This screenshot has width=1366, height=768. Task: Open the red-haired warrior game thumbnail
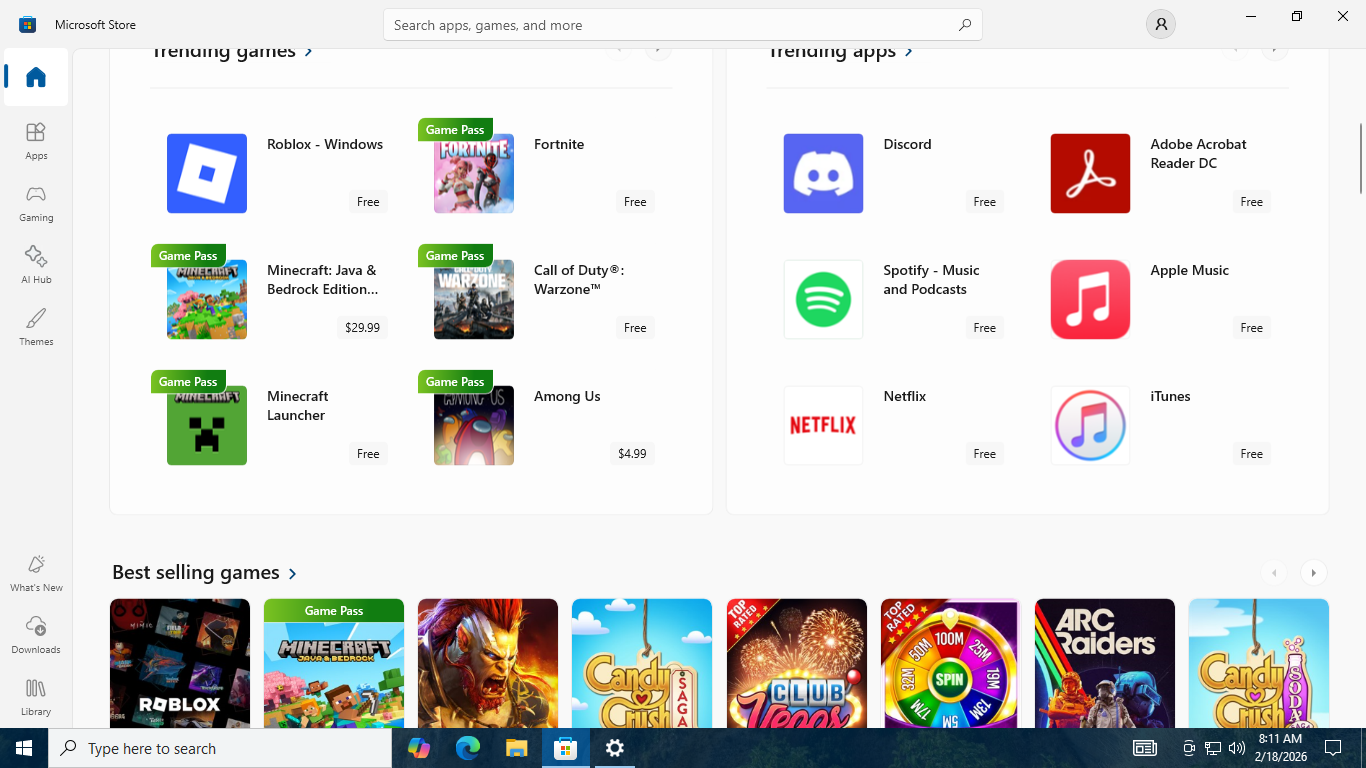[x=488, y=663]
